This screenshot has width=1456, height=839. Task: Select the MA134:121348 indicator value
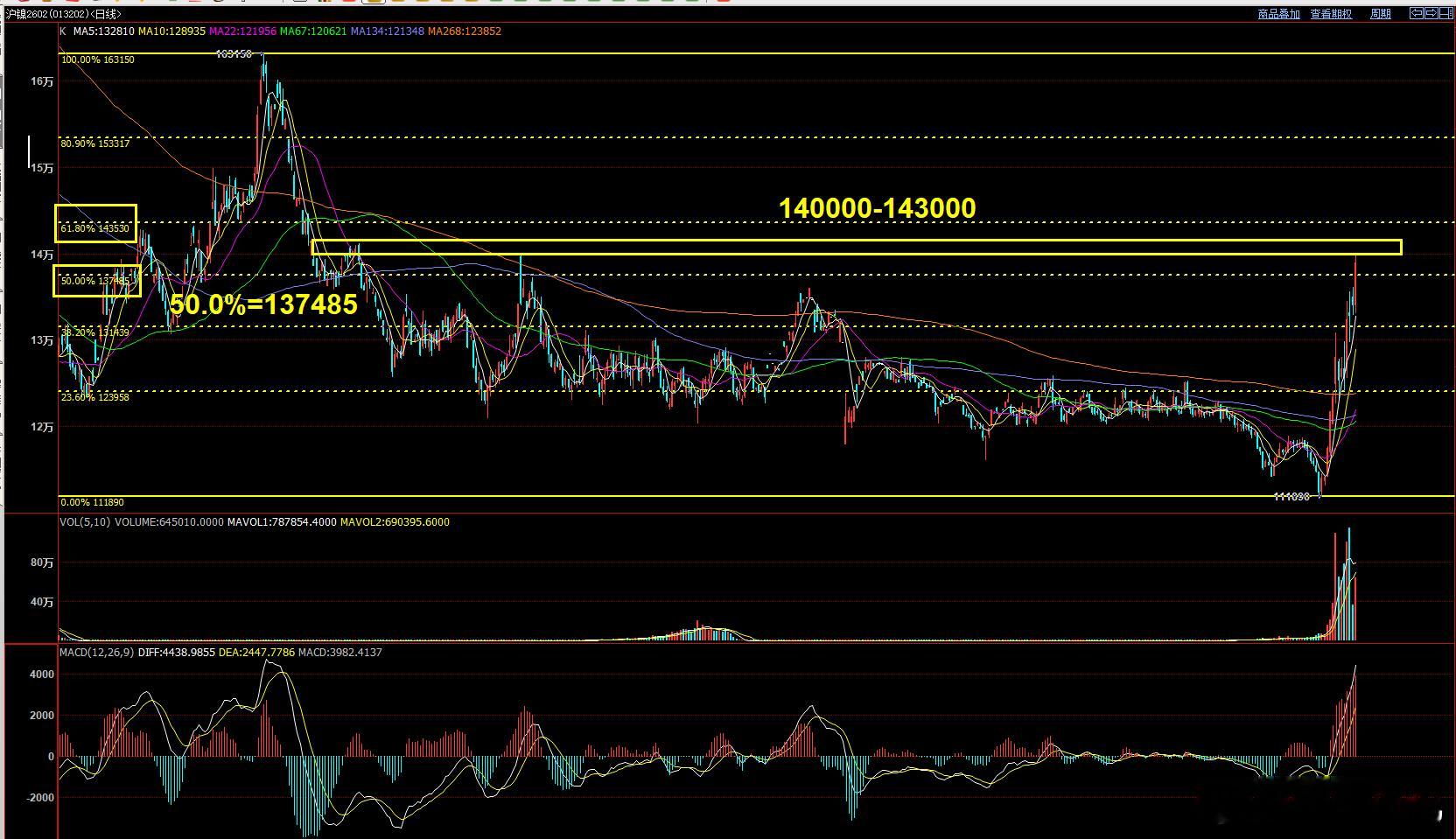[x=388, y=31]
